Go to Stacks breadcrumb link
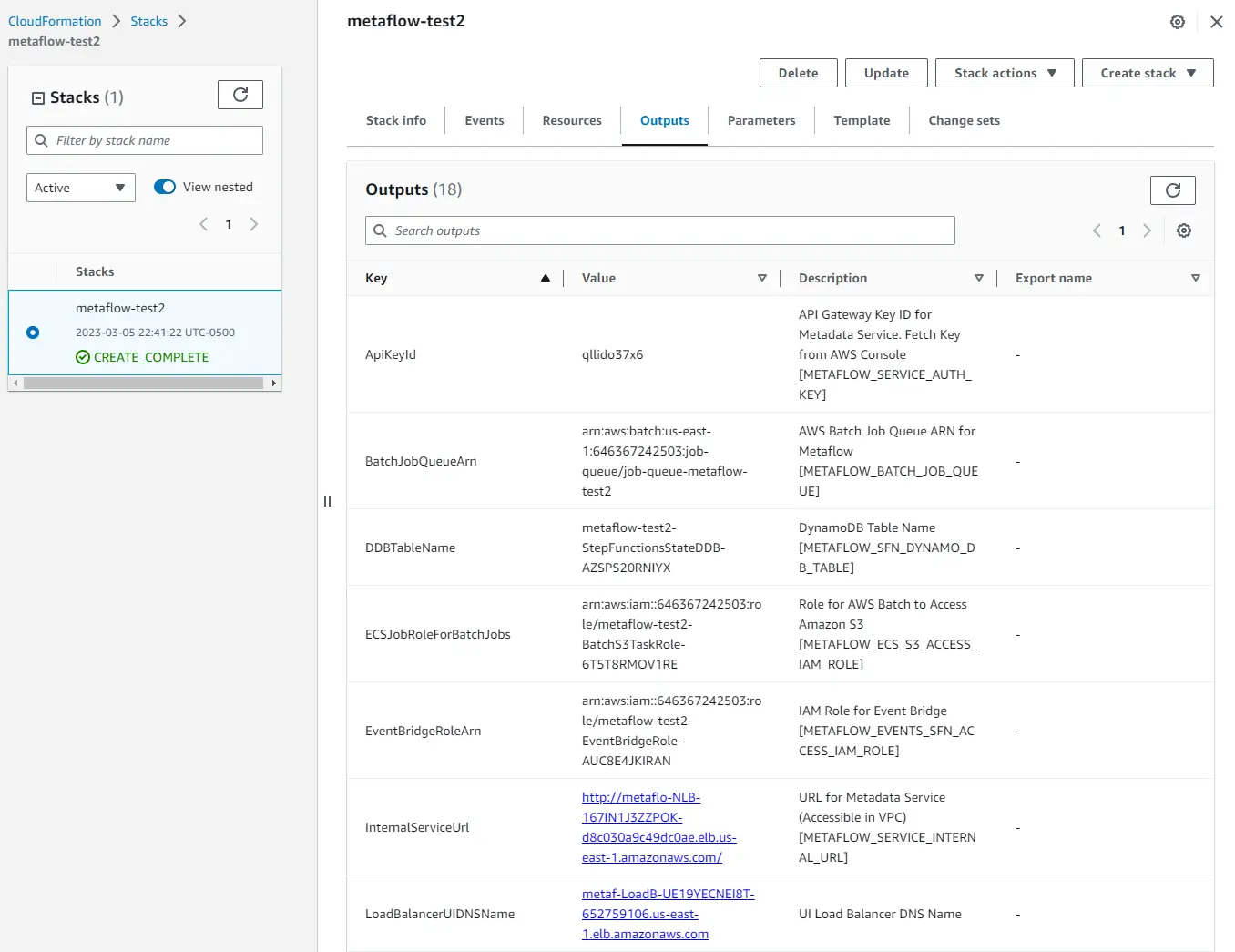1235x952 pixels. pos(149,21)
